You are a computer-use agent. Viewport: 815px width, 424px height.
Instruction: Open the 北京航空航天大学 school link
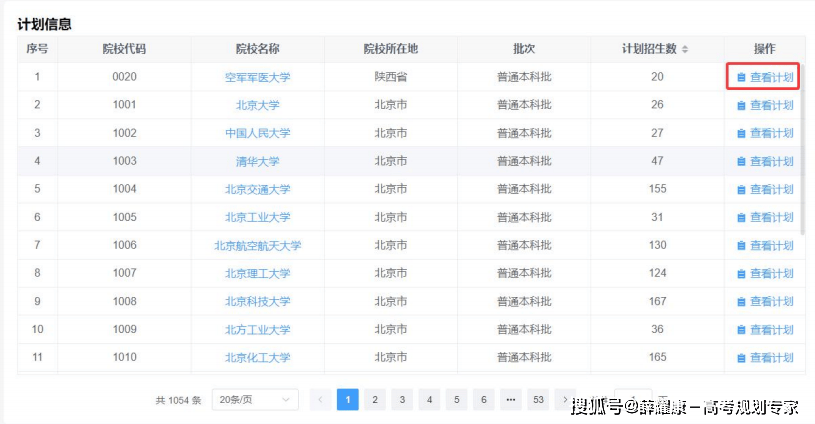tap(258, 246)
